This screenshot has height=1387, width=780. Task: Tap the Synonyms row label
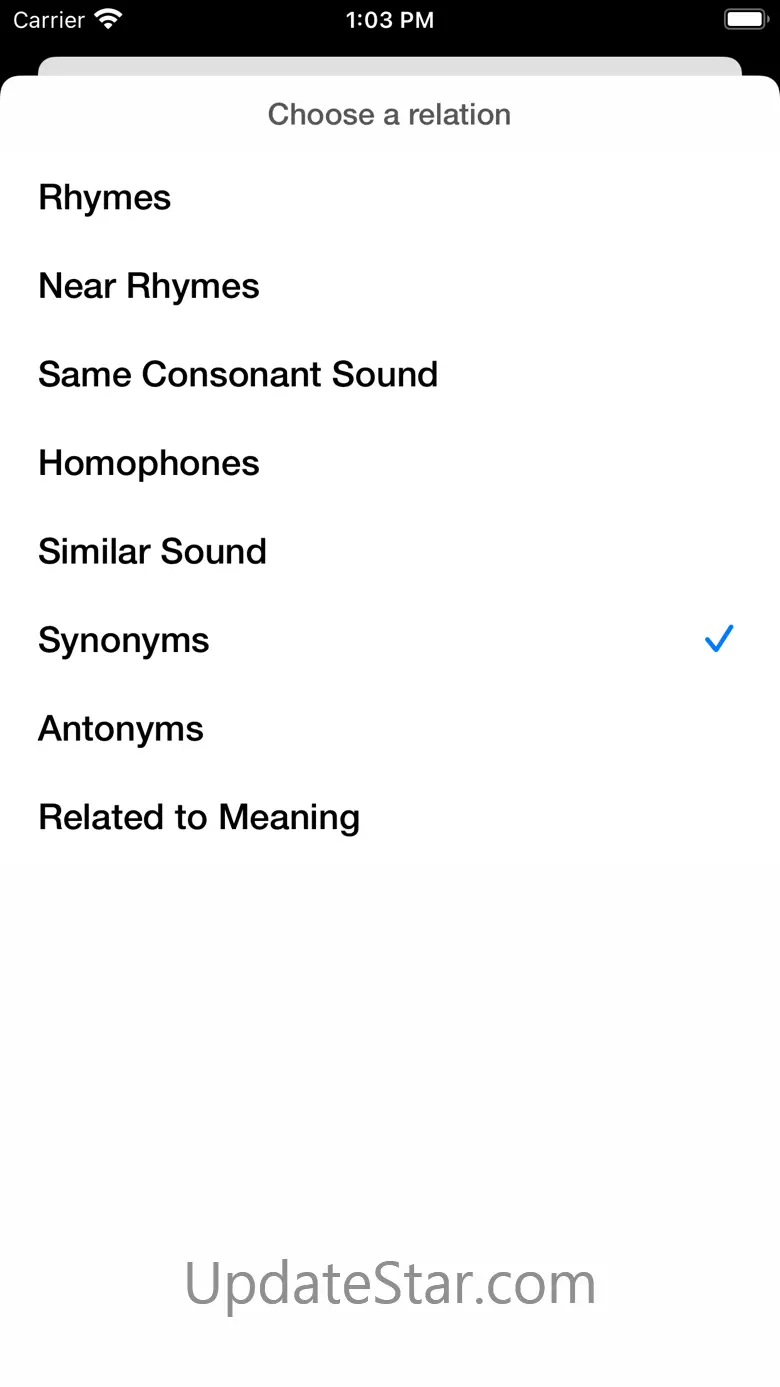click(124, 641)
